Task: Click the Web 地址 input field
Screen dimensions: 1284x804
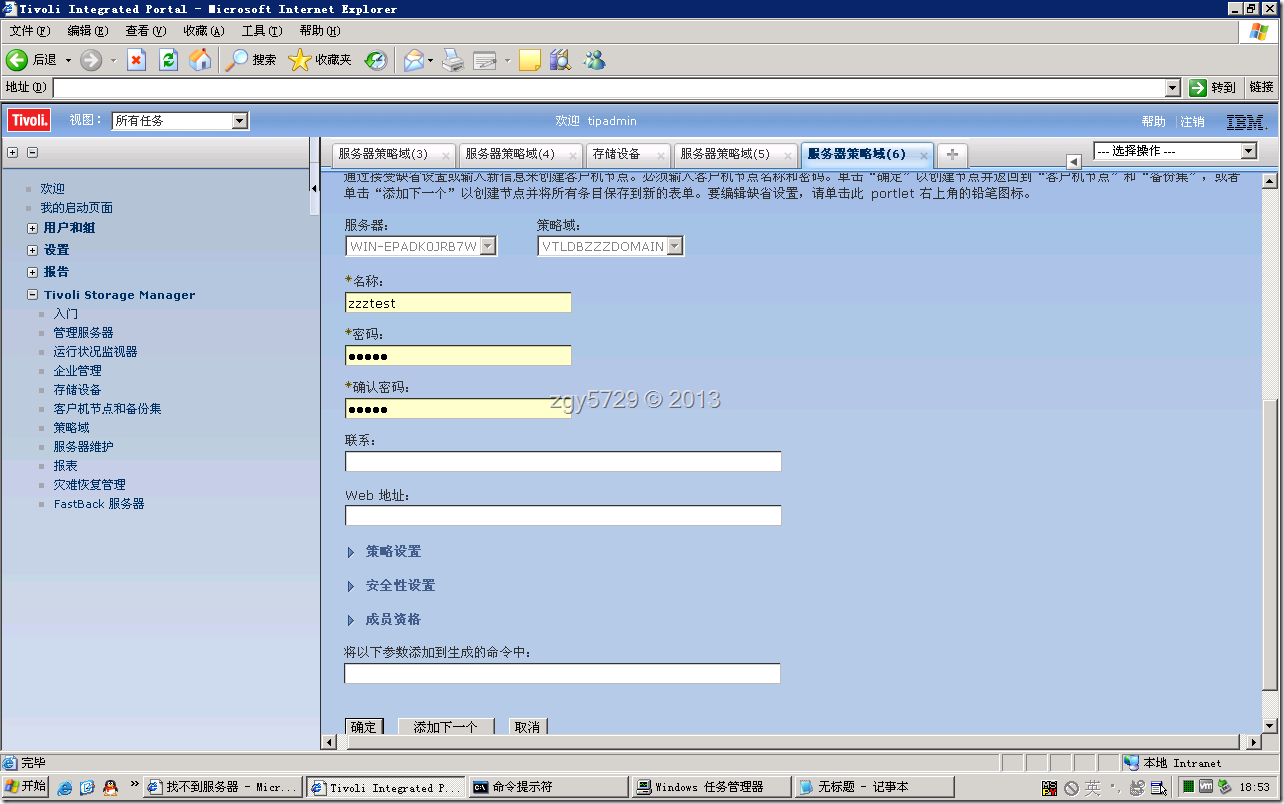Action: click(563, 515)
